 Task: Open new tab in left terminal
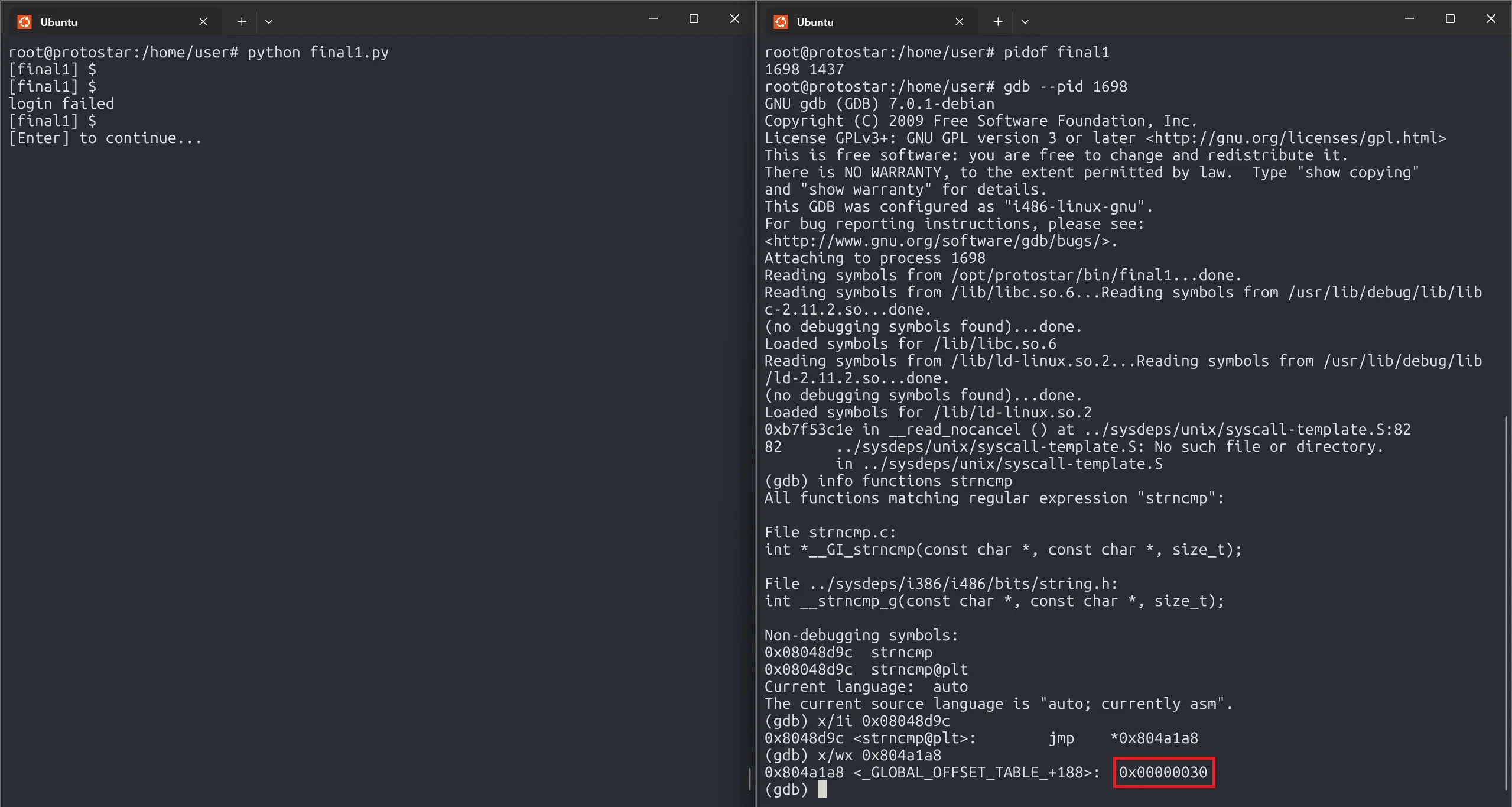point(242,22)
